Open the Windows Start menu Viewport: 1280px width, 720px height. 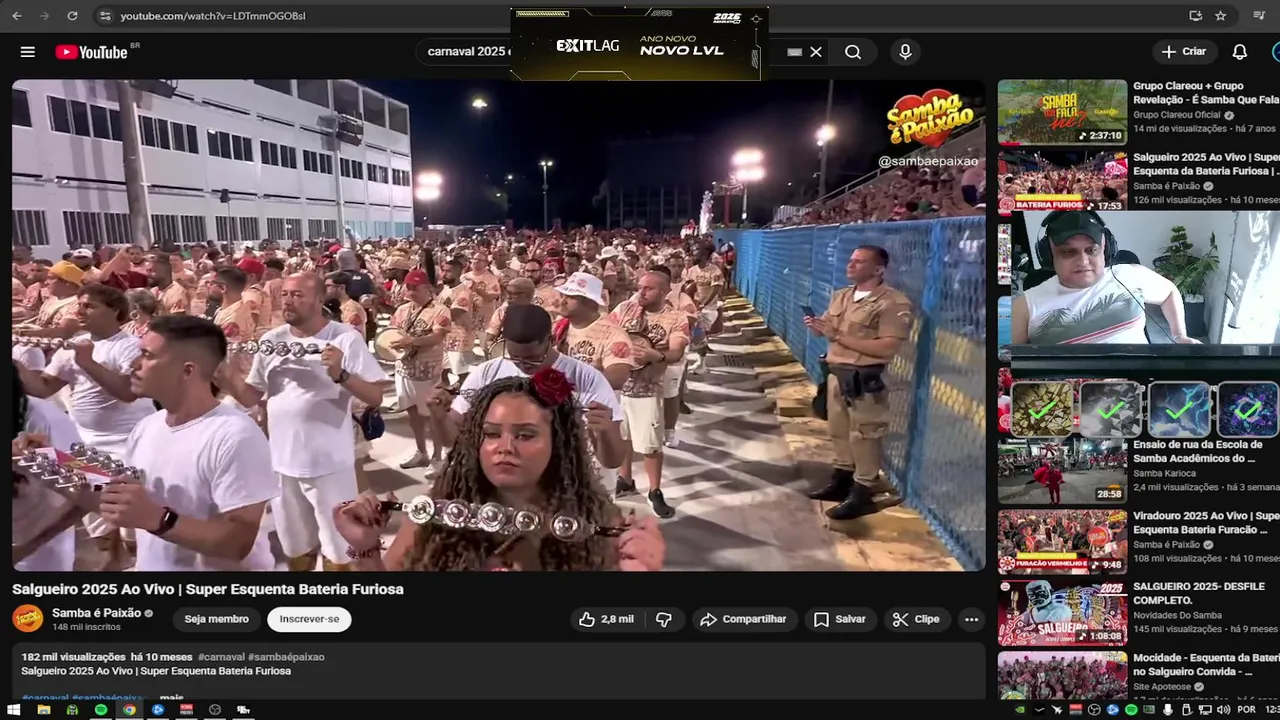click(x=14, y=710)
